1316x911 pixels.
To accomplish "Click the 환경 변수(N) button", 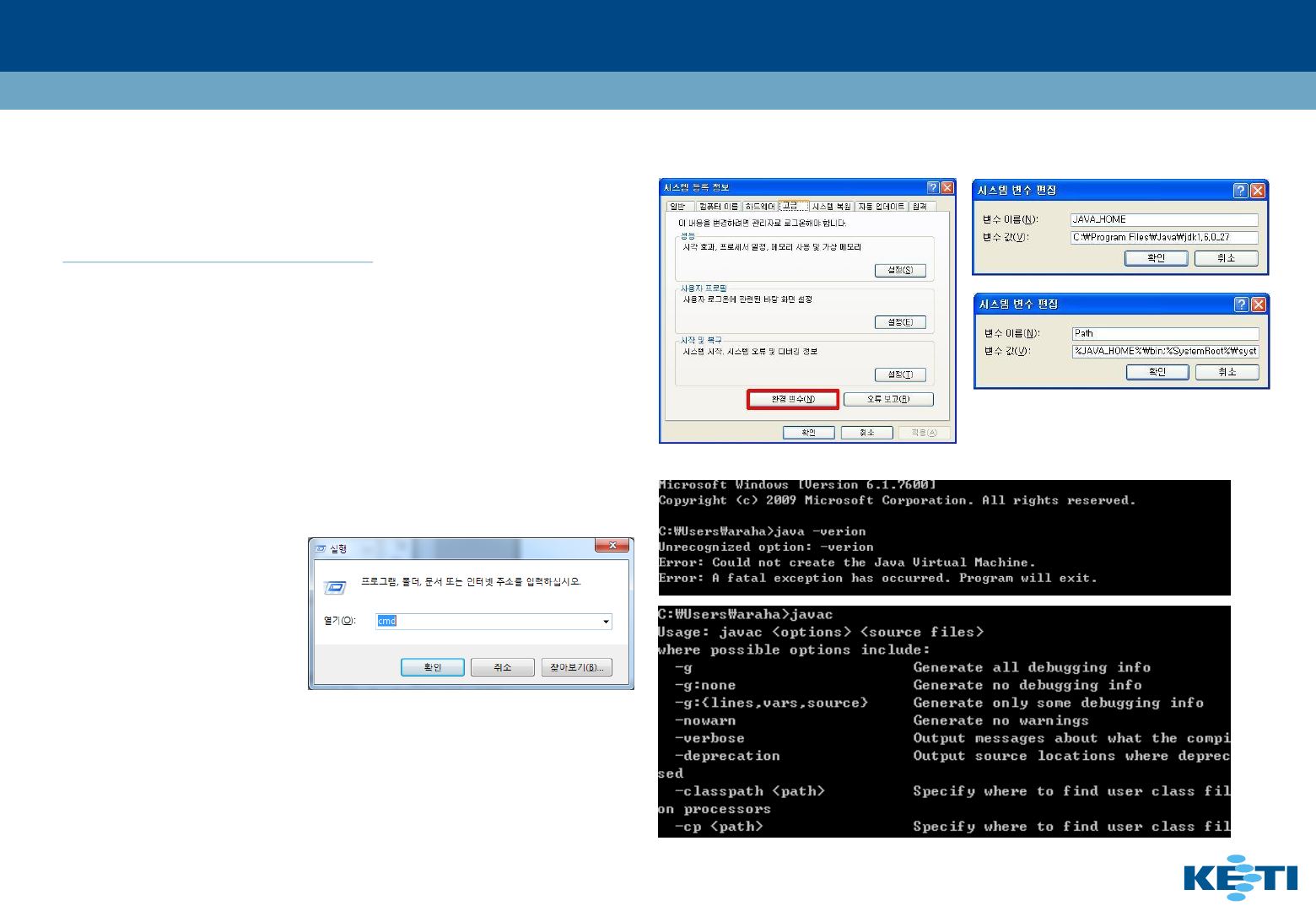I will point(793,399).
